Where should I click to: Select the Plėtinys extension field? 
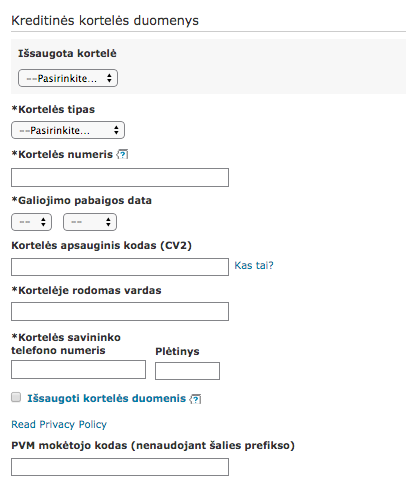point(187,371)
